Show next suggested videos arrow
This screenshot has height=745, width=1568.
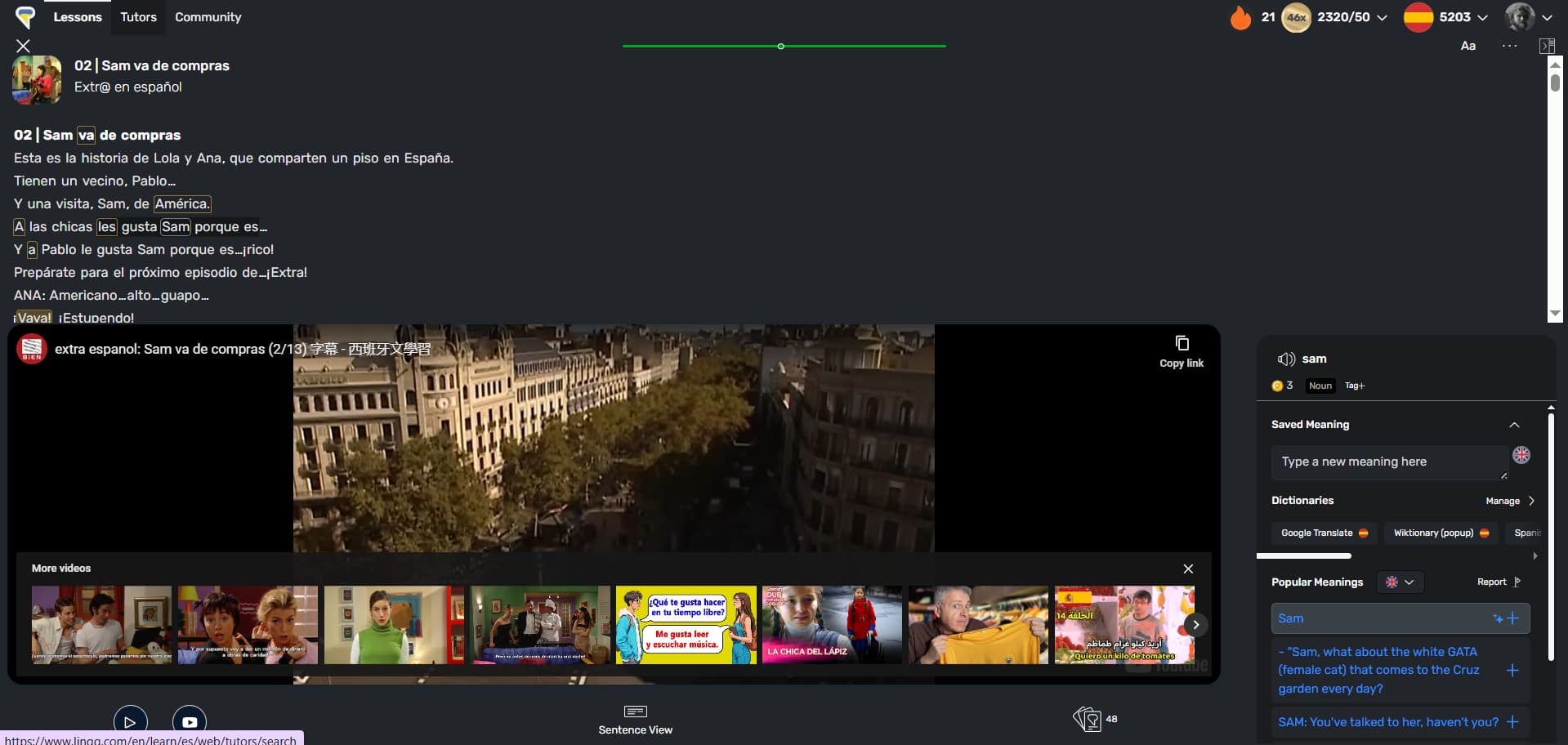tap(1195, 625)
